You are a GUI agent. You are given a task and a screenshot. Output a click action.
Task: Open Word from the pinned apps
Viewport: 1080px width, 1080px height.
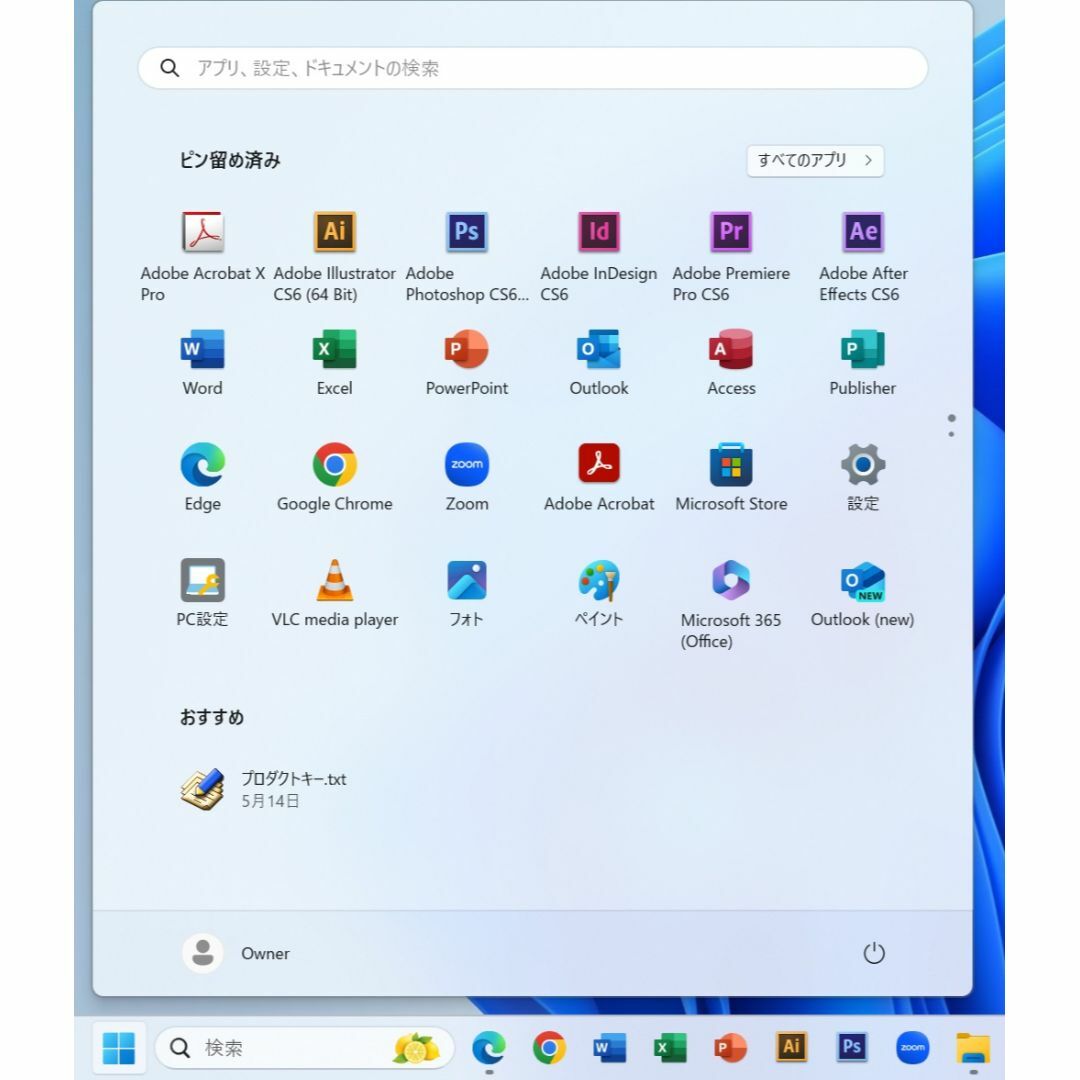pos(202,363)
